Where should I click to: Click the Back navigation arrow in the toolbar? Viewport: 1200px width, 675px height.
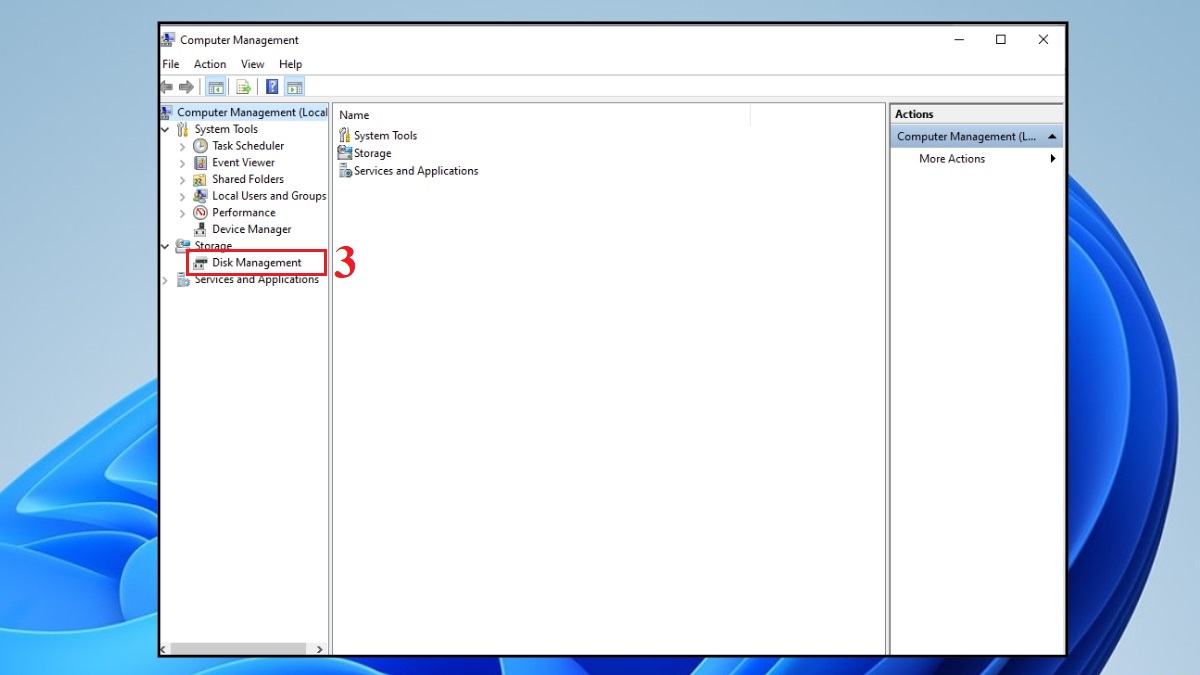pyautogui.click(x=166, y=86)
